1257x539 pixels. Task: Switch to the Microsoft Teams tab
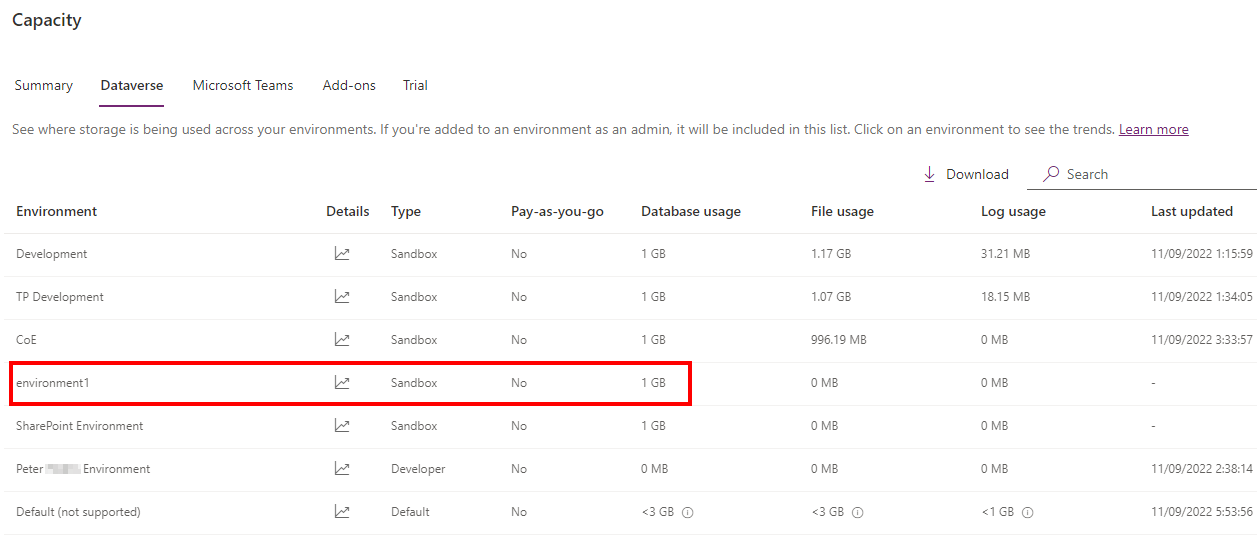click(243, 86)
